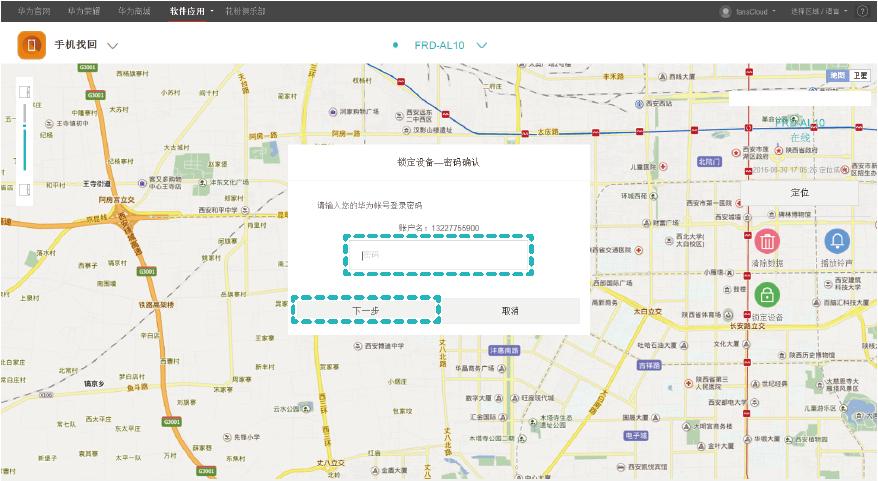
Task: Click the dialog title 锁定设备—密码确认
Action: [438, 162]
